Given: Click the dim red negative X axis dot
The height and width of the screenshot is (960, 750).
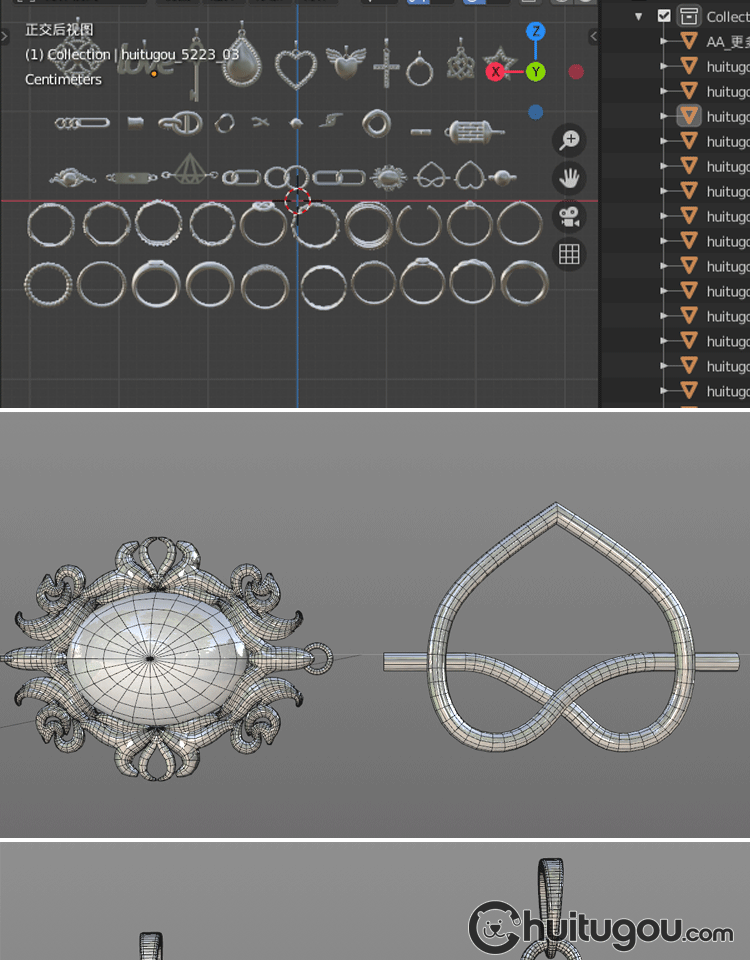Looking at the screenshot, I should click(x=576, y=72).
